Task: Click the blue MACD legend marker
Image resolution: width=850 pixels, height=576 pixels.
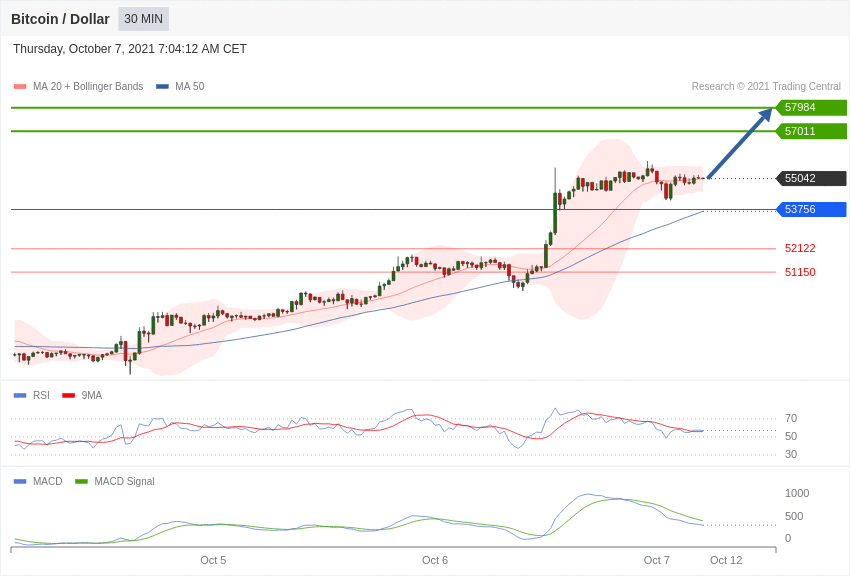Action: click(20, 481)
